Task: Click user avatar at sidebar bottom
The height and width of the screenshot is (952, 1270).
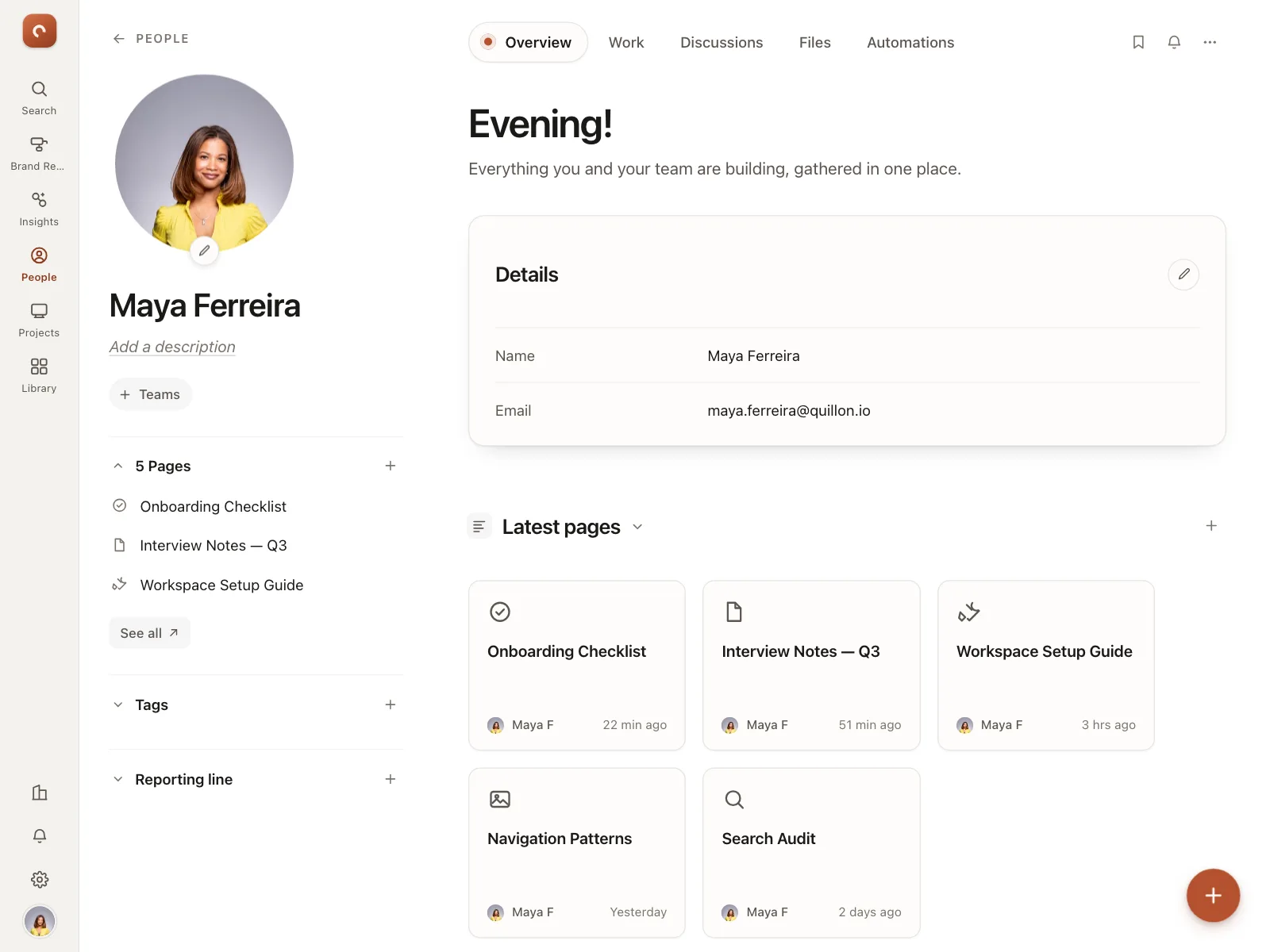Action: point(40,921)
